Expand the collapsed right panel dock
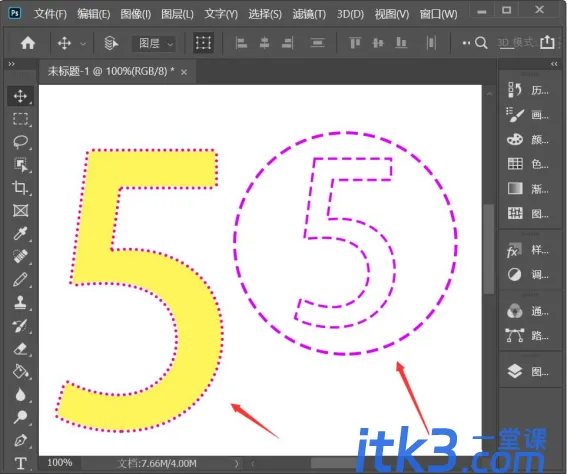The height and width of the screenshot is (474, 567). pyautogui.click(x=554, y=64)
